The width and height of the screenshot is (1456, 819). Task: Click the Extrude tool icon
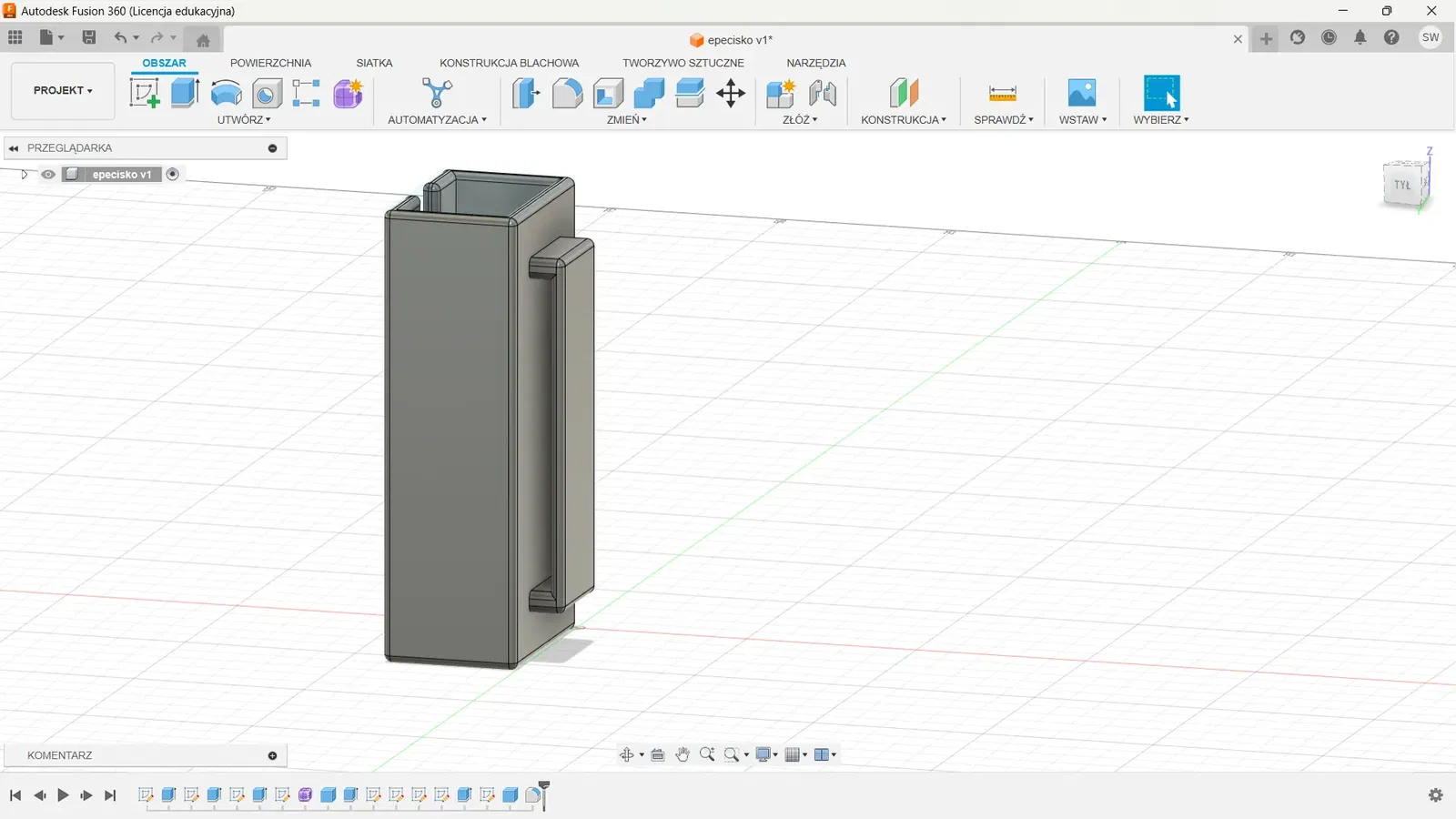[185, 93]
